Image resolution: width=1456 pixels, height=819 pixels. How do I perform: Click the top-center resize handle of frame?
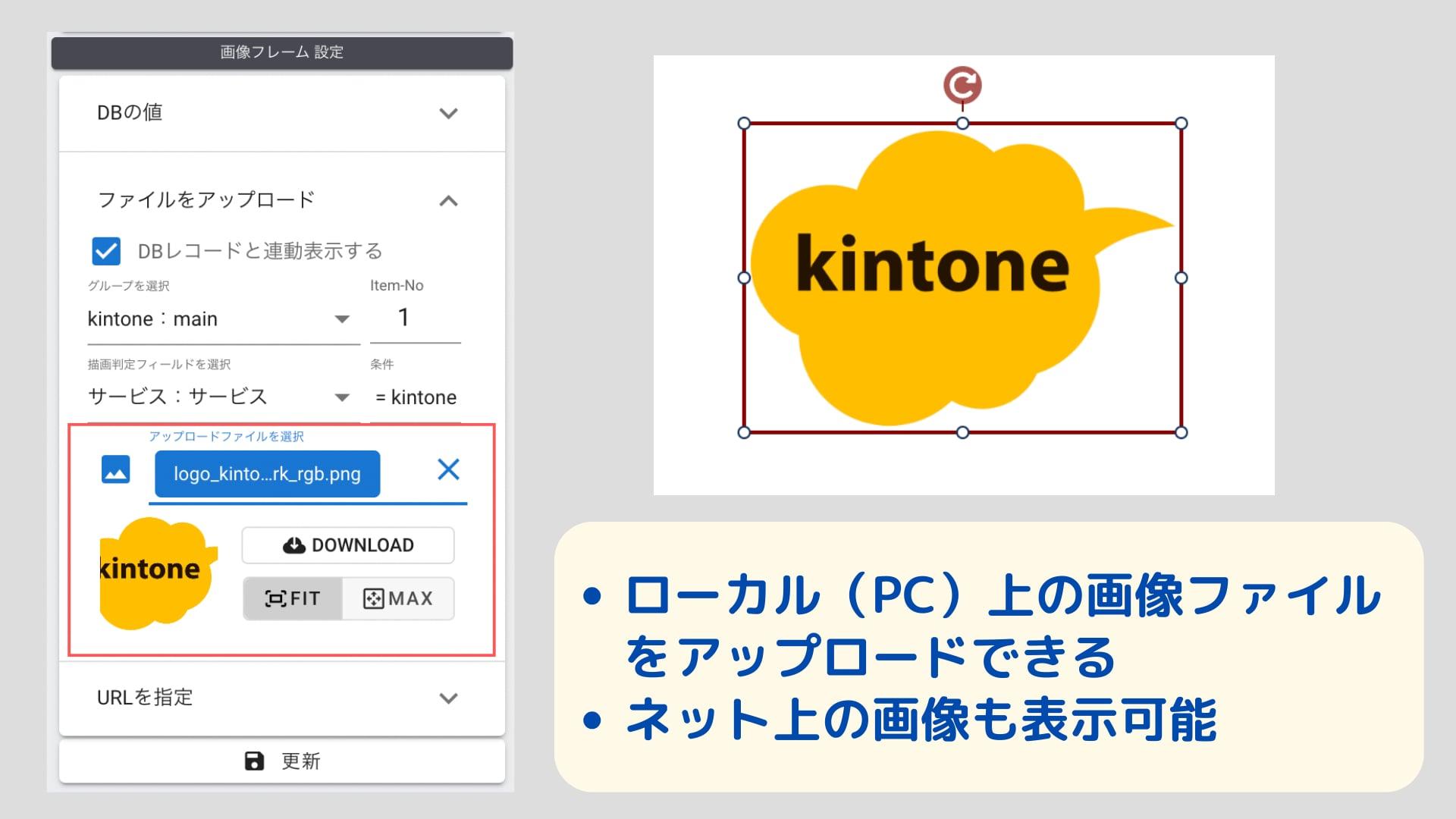click(962, 124)
